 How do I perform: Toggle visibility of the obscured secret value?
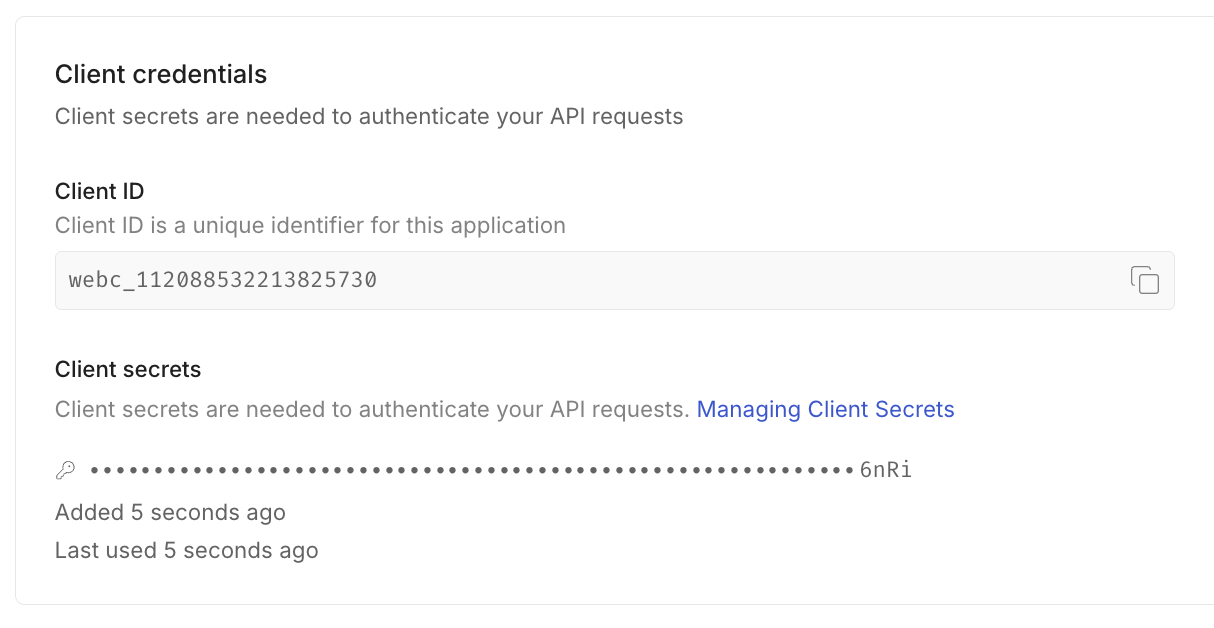(x=470, y=468)
